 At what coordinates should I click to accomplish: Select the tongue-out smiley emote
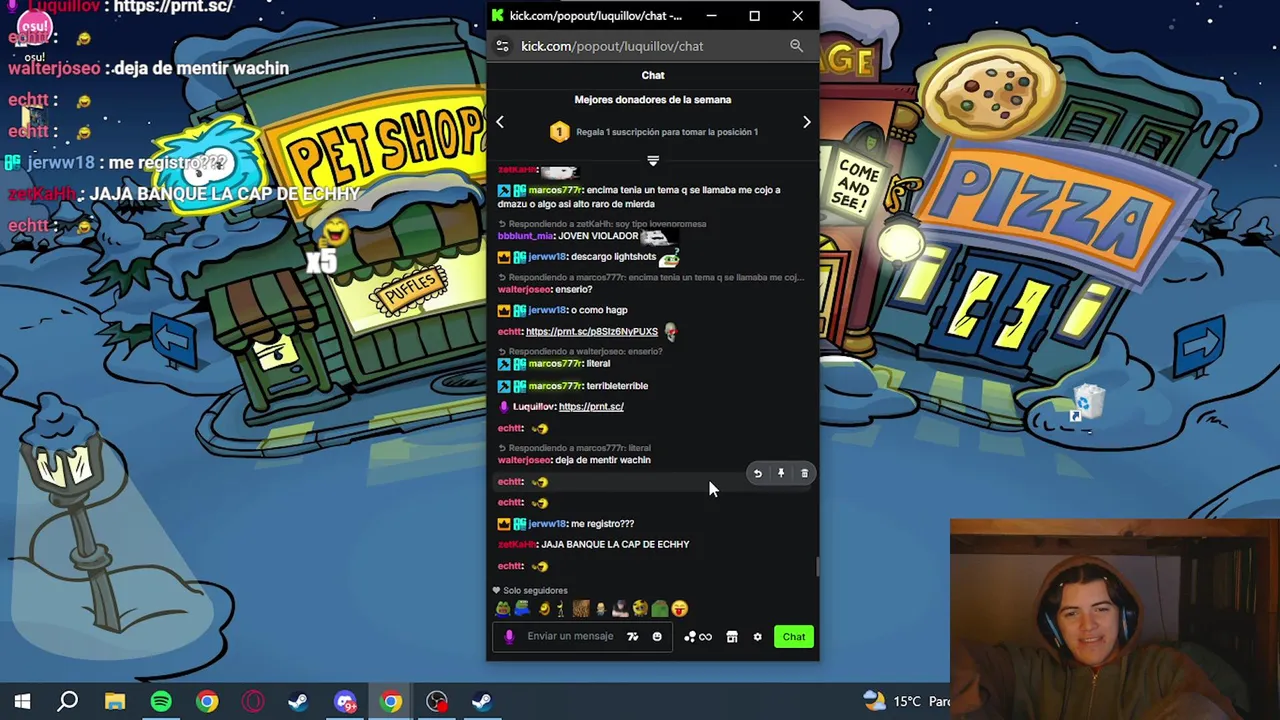[680, 609]
